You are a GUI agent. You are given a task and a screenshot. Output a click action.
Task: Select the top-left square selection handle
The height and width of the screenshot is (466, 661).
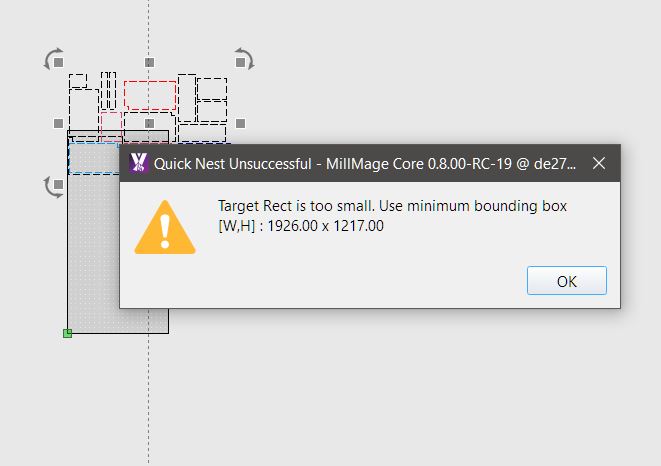(59, 62)
